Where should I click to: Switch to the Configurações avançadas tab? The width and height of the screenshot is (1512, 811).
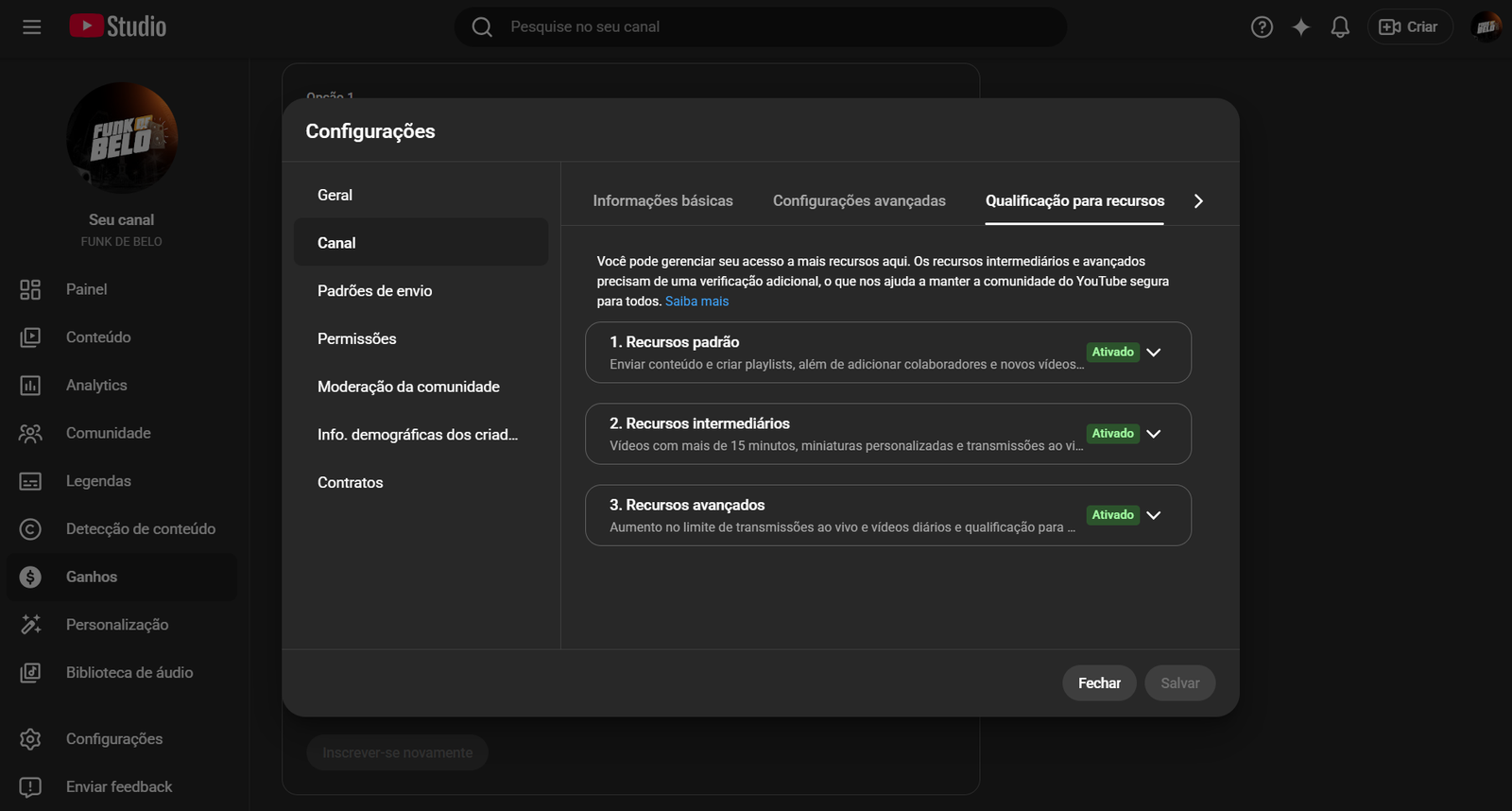(x=859, y=200)
